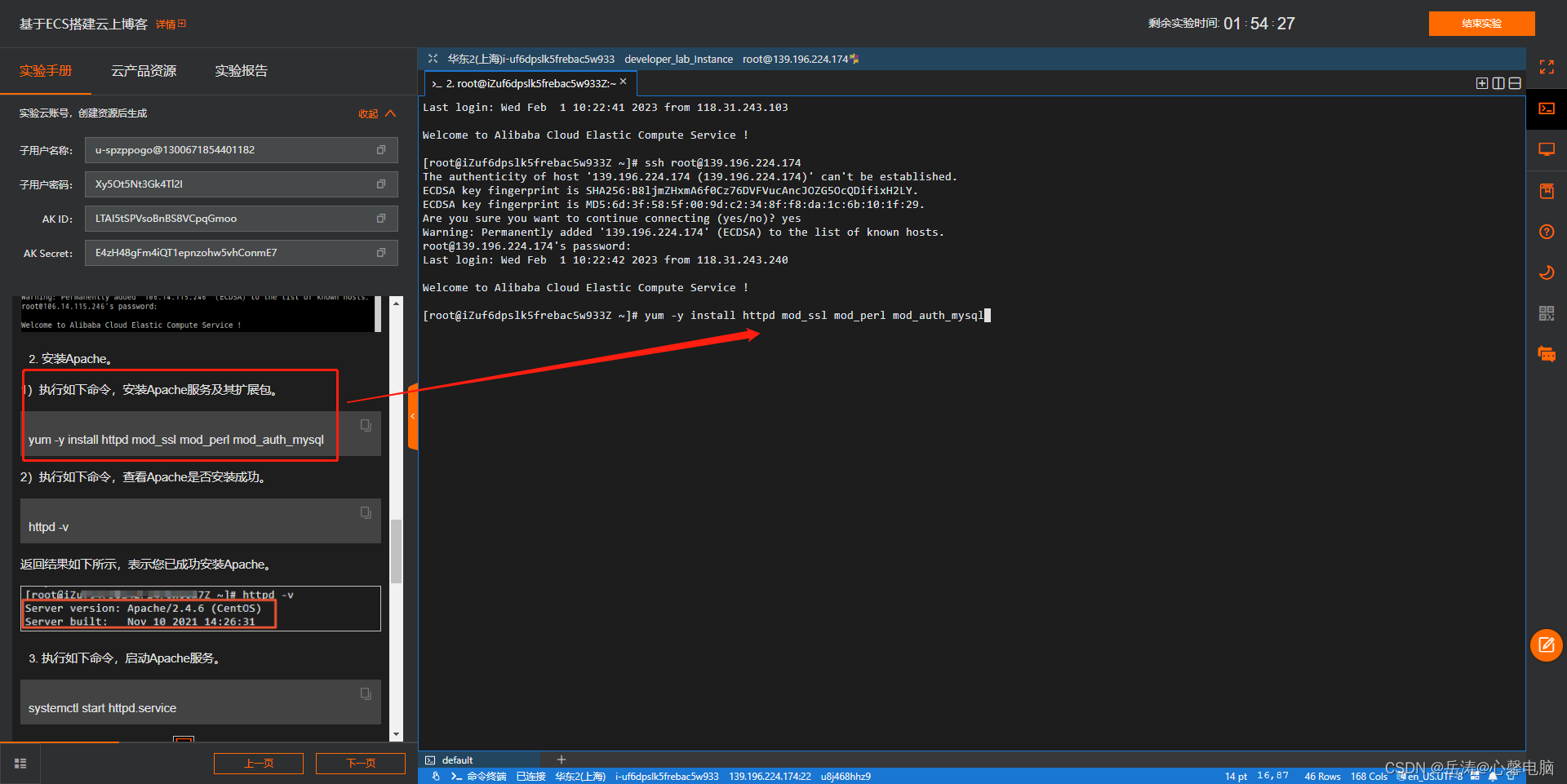The width and height of the screenshot is (1567, 784).
Task: Close the root@iZuf6dpslk5frebac5w933Z terminal tab
Action: [624, 82]
